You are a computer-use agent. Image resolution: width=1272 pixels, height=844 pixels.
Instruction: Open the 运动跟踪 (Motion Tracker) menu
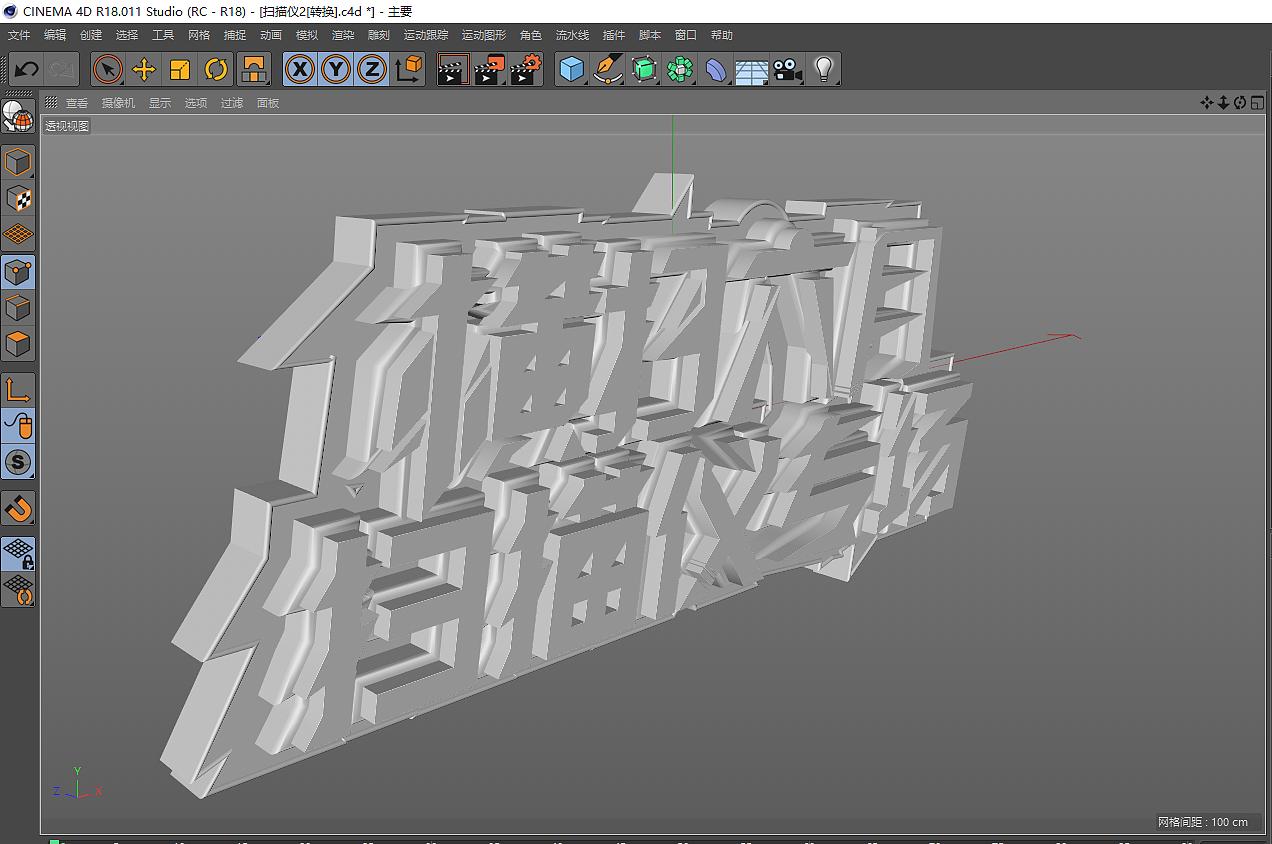tap(427, 35)
